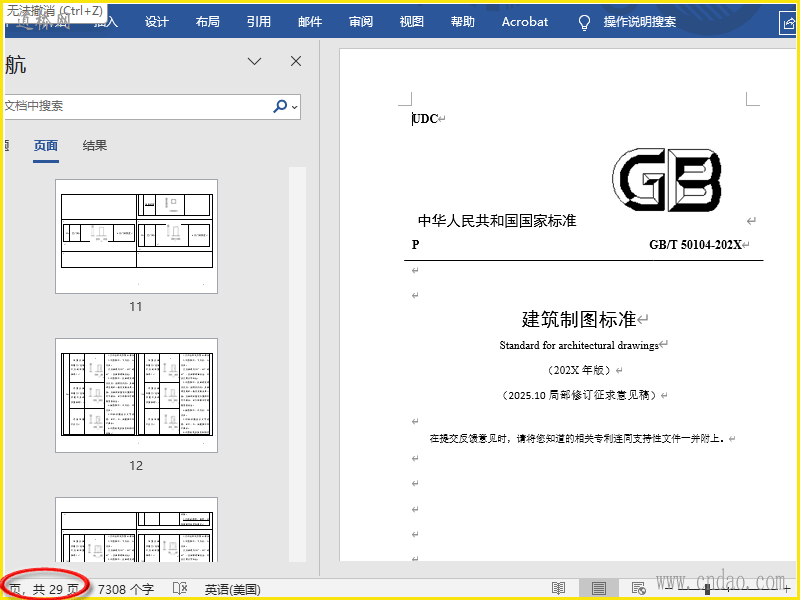Image resolution: width=800 pixels, height=600 pixels.
Task: Close the navigation pane
Action: pos(295,61)
